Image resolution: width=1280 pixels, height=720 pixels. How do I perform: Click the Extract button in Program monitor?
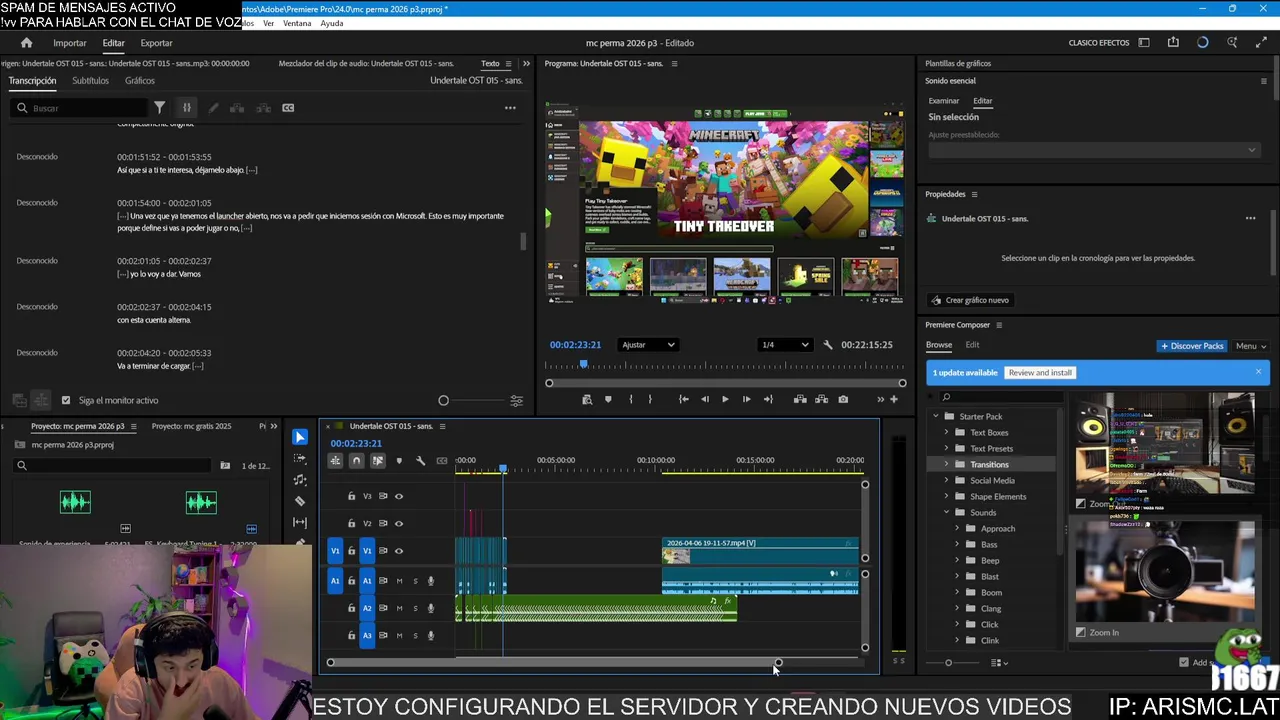pyautogui.click(x=822, y=399)
